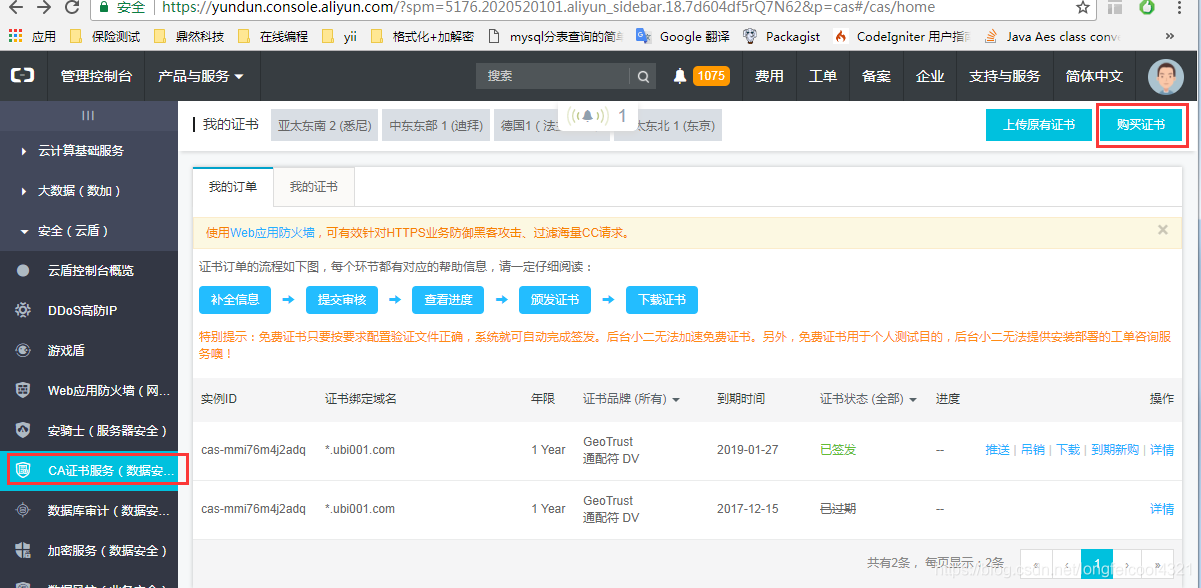
Task: Switch to the 我的订单 tab
Action: click(x=233, y=187)
